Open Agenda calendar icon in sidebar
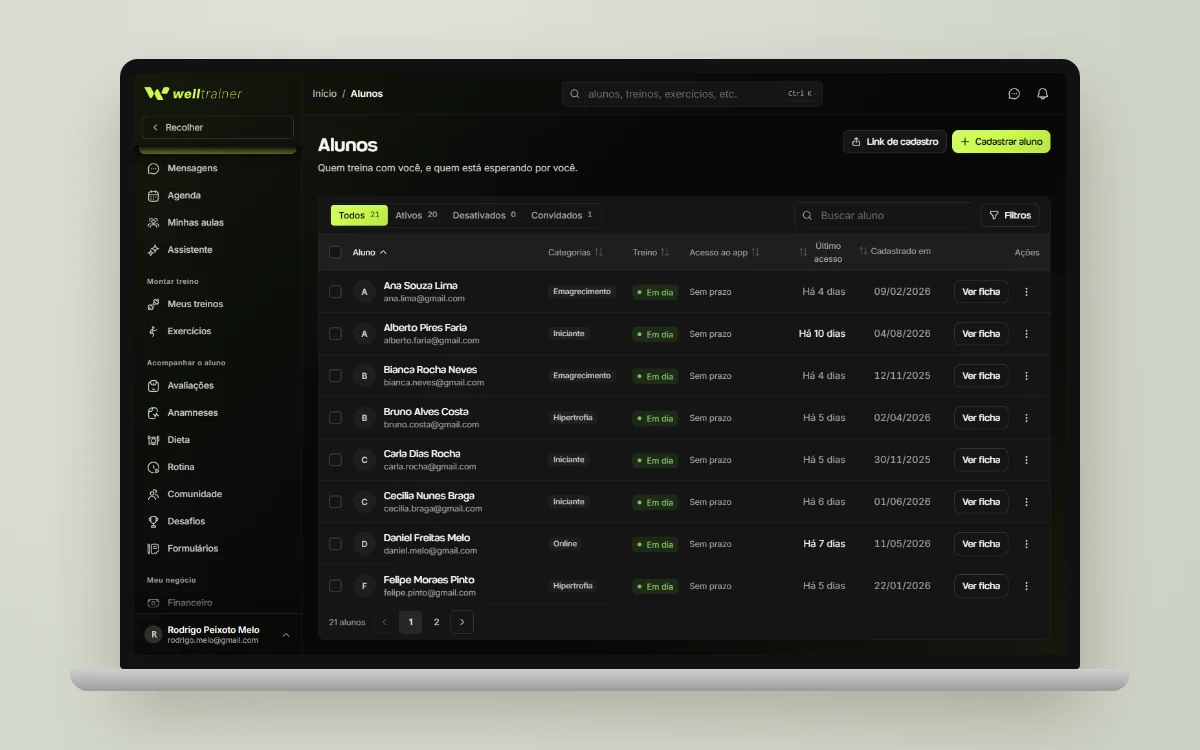Screen dimensions: 1200x750 (x=153, y=196)
